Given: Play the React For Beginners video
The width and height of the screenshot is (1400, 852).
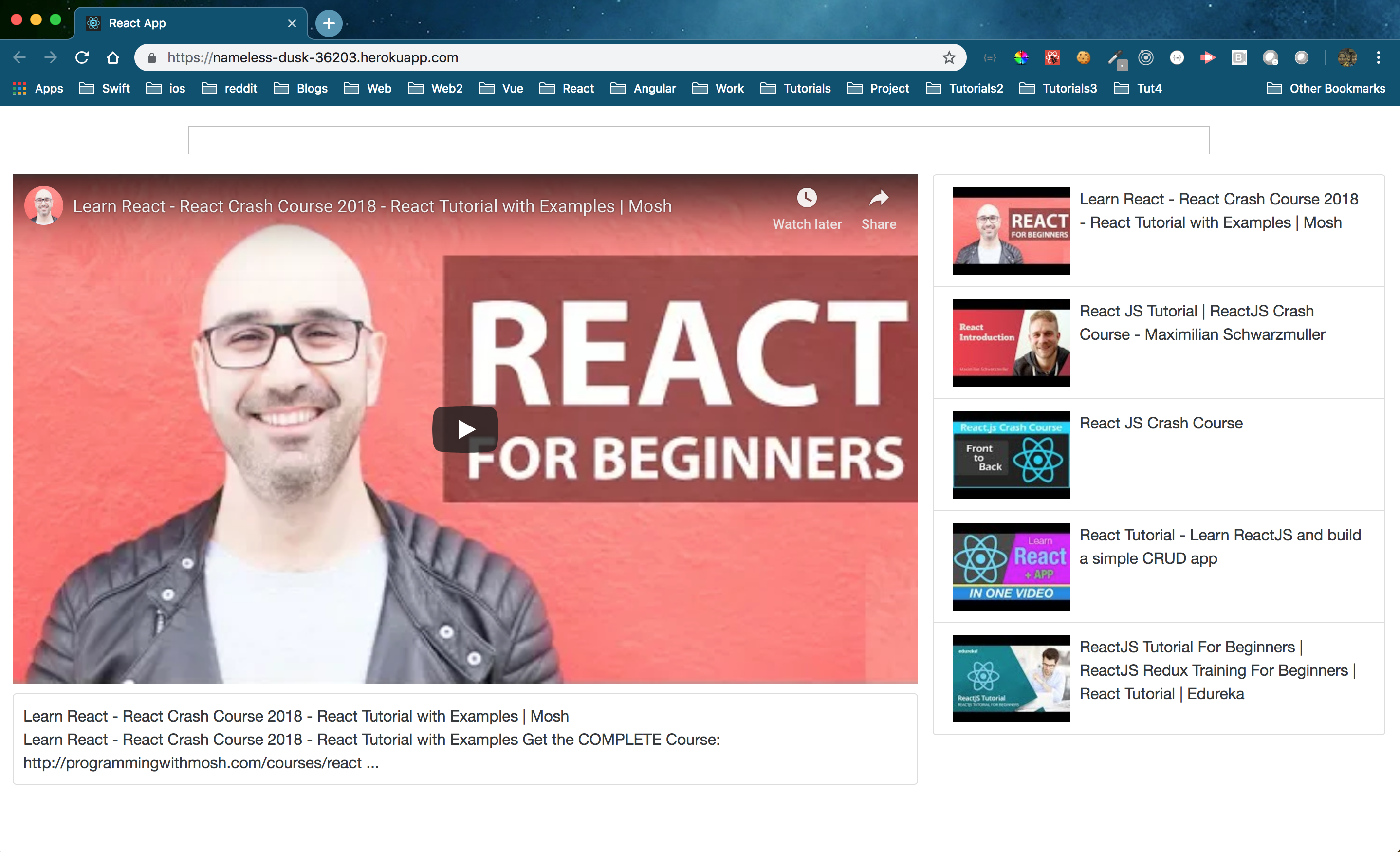Looking at the screenshot, I should (465, 429).
